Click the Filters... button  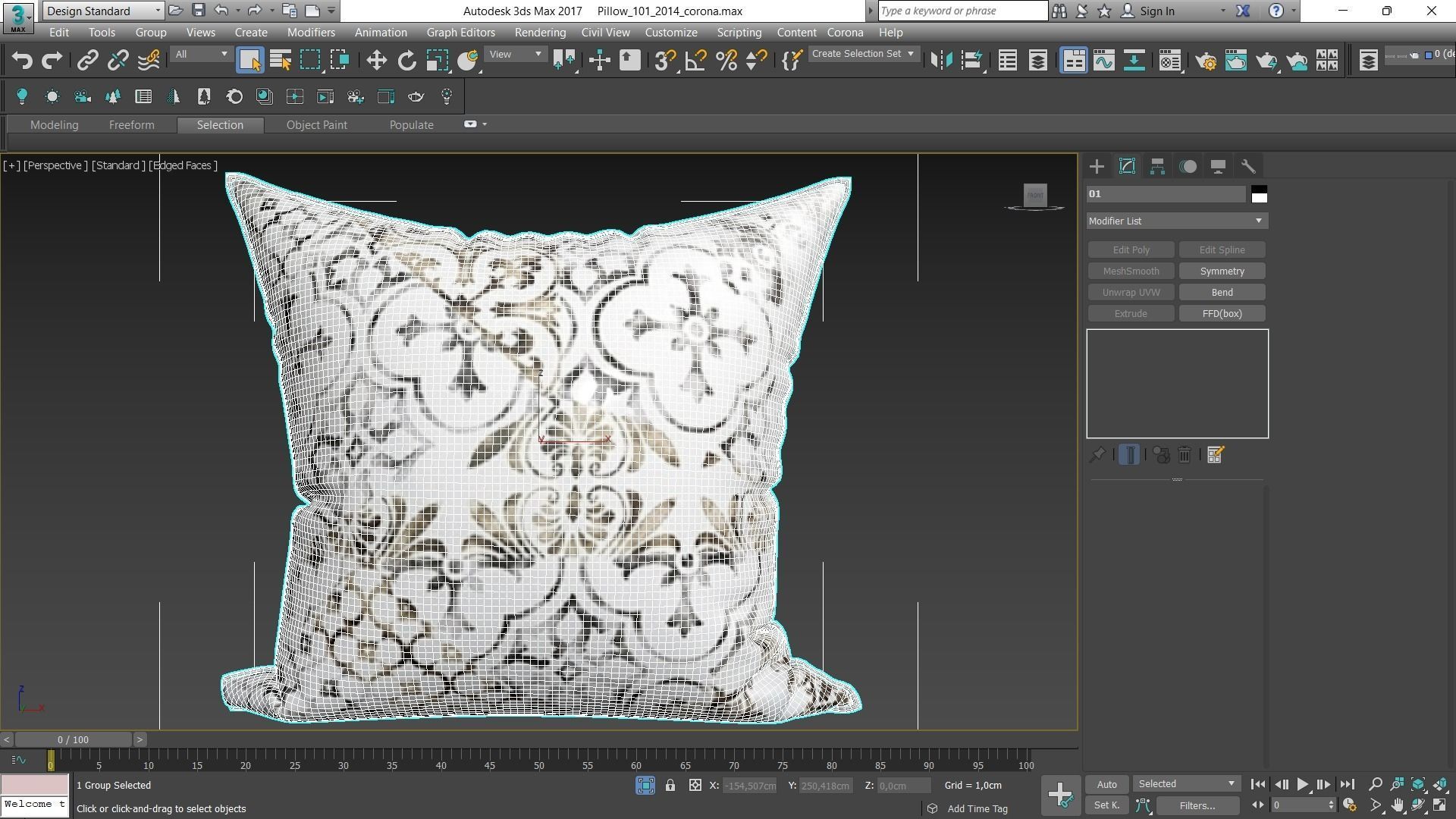click(x=1197, y=805)
